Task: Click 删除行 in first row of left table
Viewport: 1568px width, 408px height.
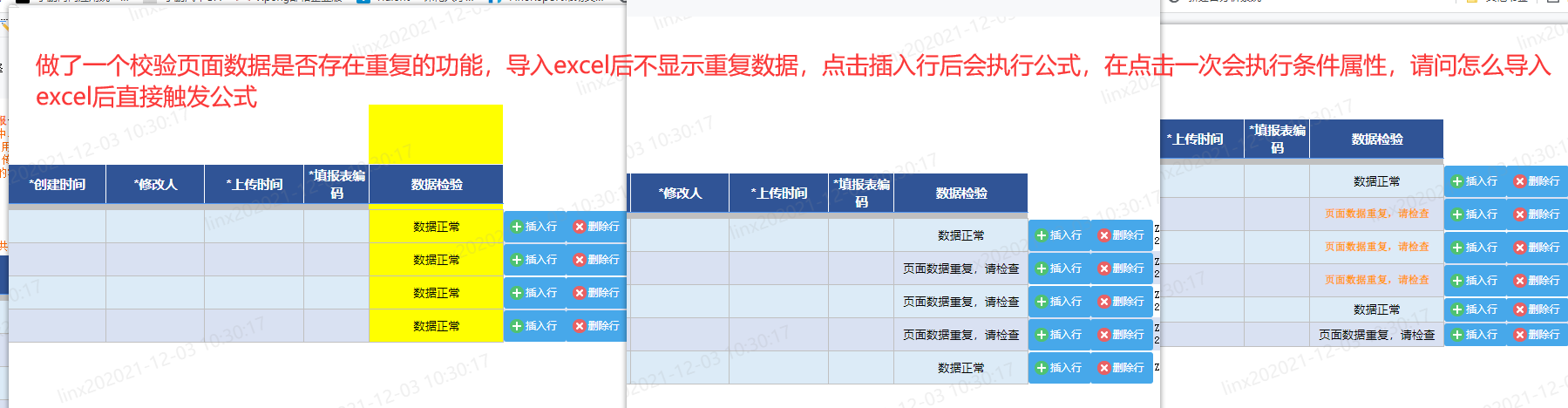Action: click(x=597, y=227)
